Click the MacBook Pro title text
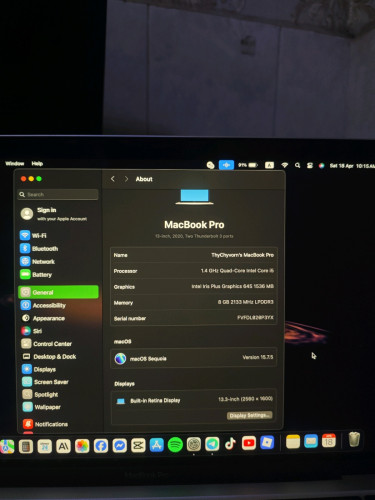 [x=194, y=225]
